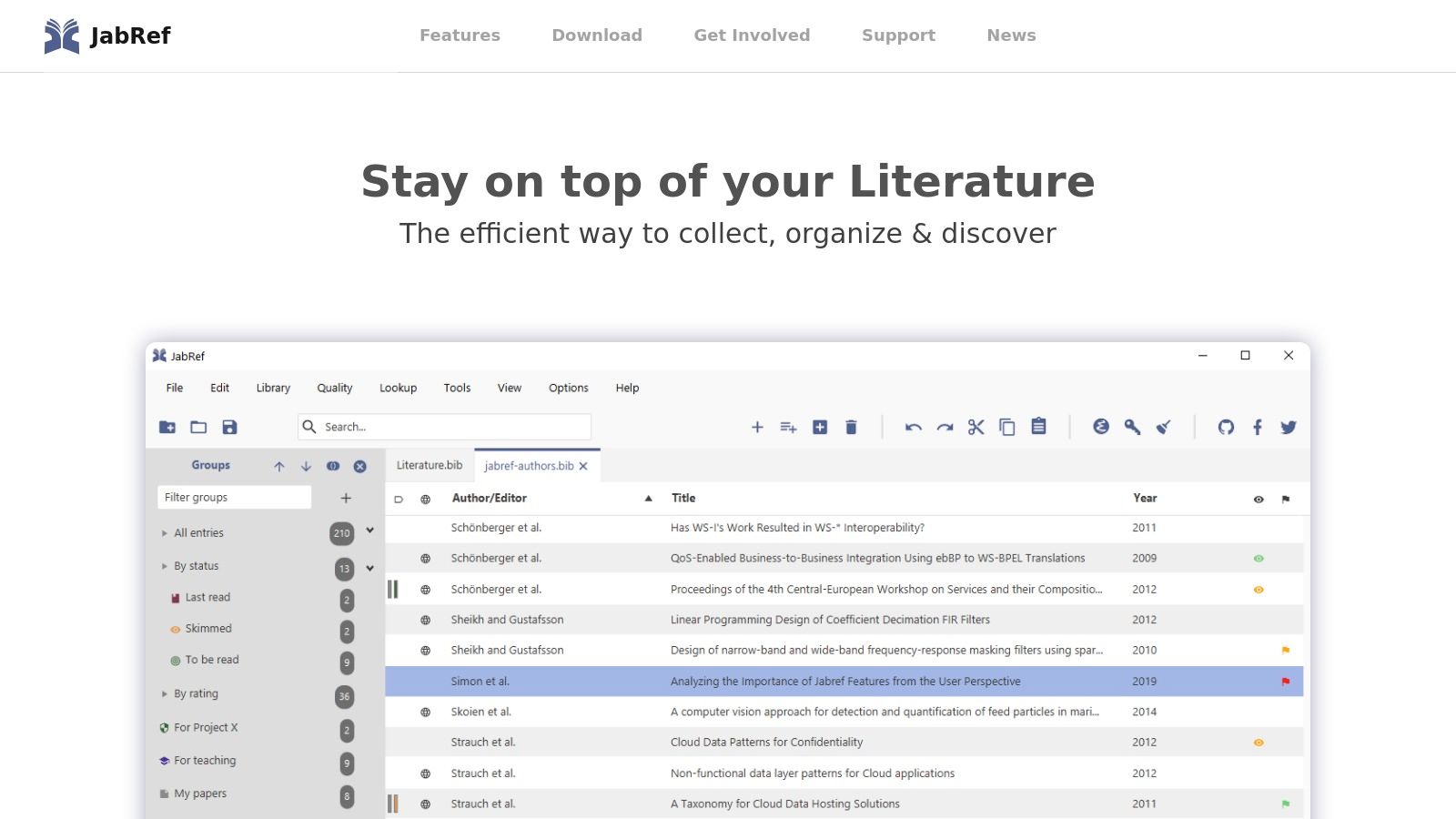The width and height of the screenshot is (1456, 819).
Task: Expand the All entries group
Action: coord(165,533)
